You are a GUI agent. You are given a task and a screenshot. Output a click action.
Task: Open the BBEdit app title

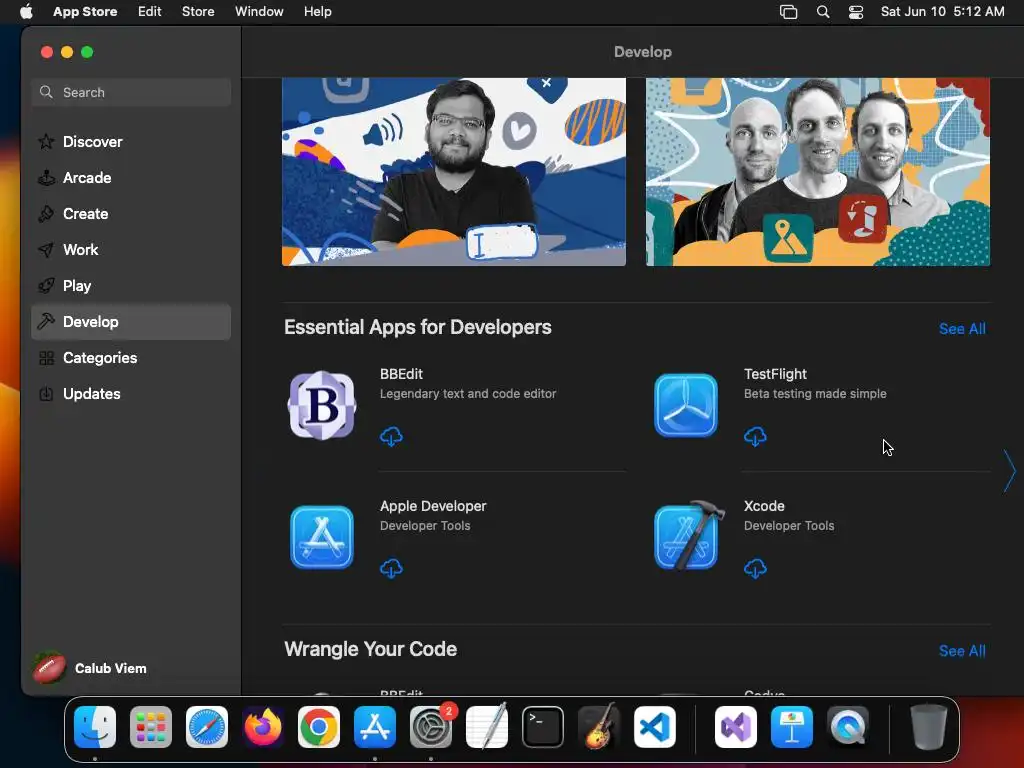[x=401, y=374]
